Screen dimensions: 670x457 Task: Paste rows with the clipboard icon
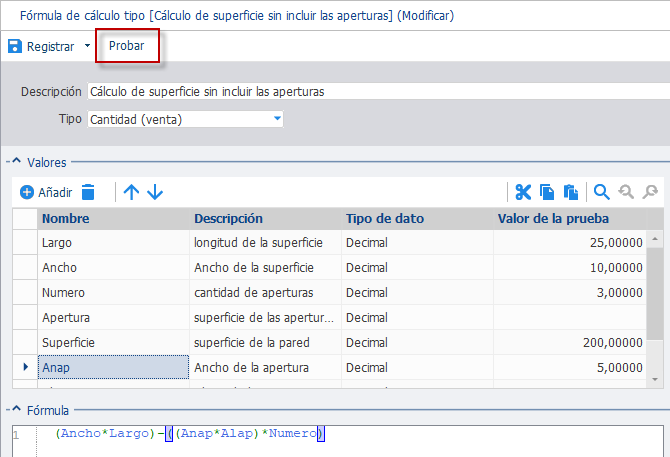570,192
